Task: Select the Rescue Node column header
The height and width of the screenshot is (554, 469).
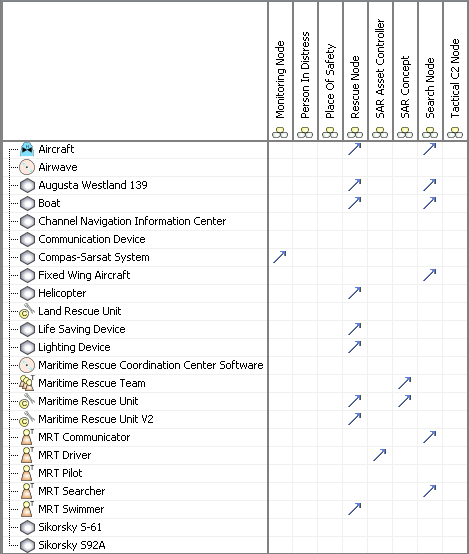Action: tap(355, 71)
